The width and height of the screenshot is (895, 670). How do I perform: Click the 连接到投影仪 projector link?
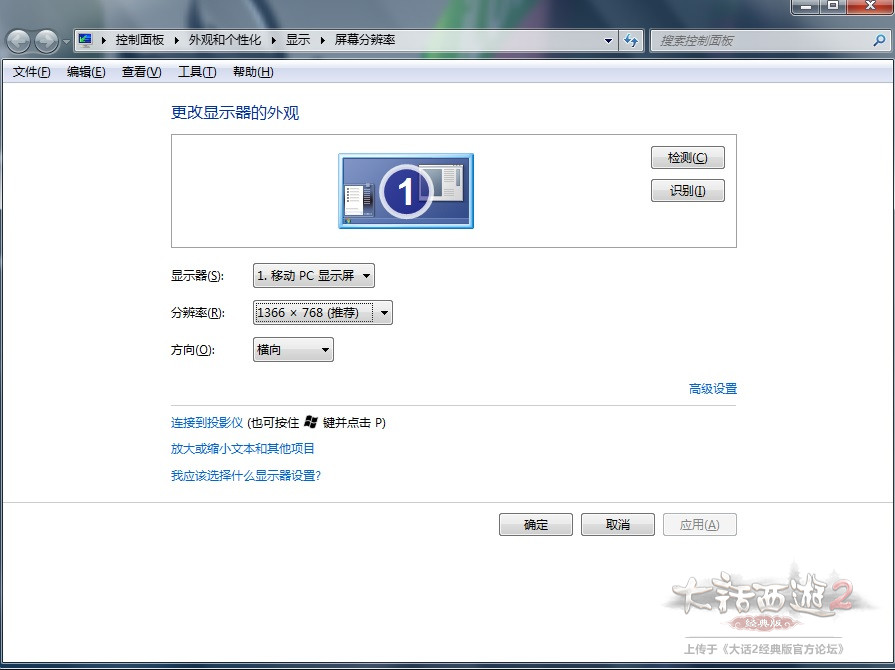point(207,423)
